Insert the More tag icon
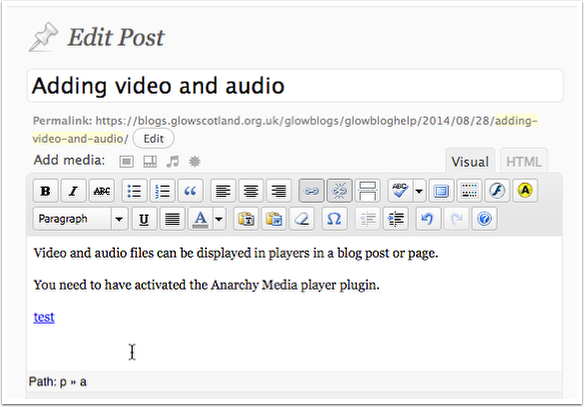Screen dimensions: 584x407 (368, 191)
